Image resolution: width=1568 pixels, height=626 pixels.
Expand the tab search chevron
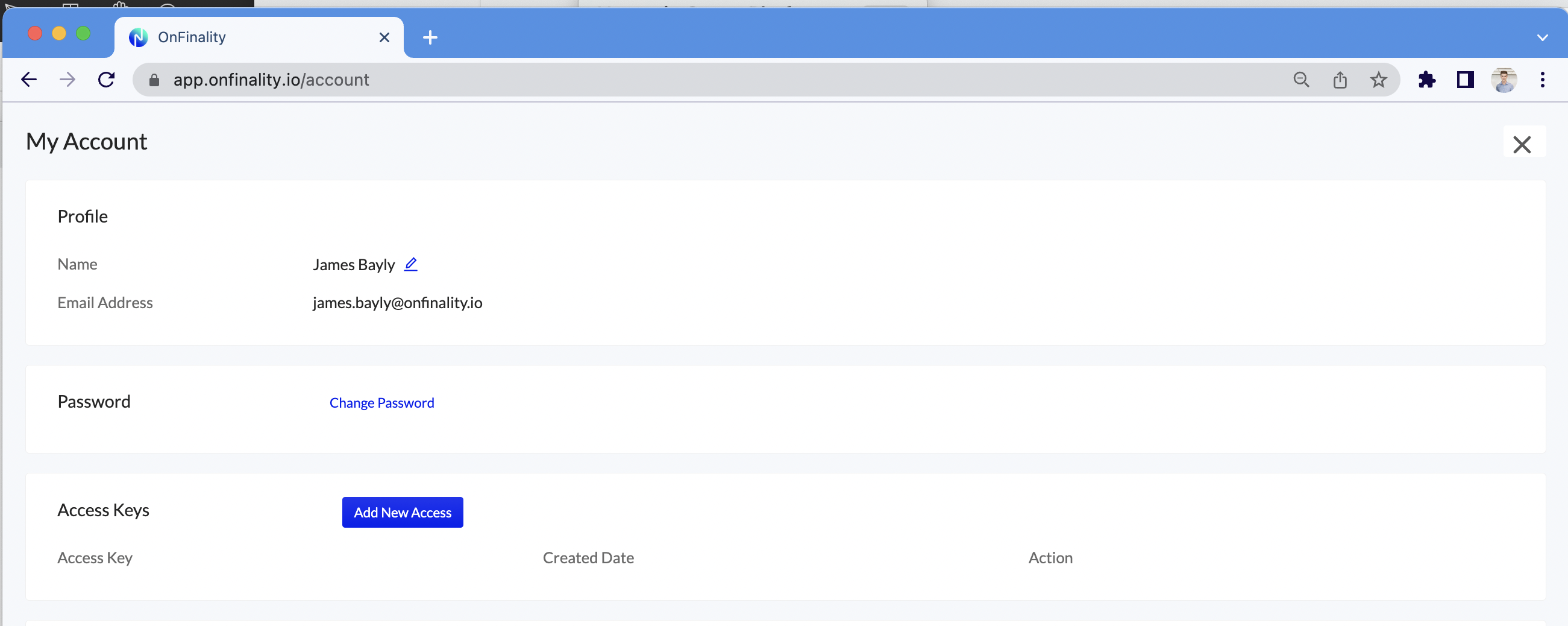[1542, 38]
